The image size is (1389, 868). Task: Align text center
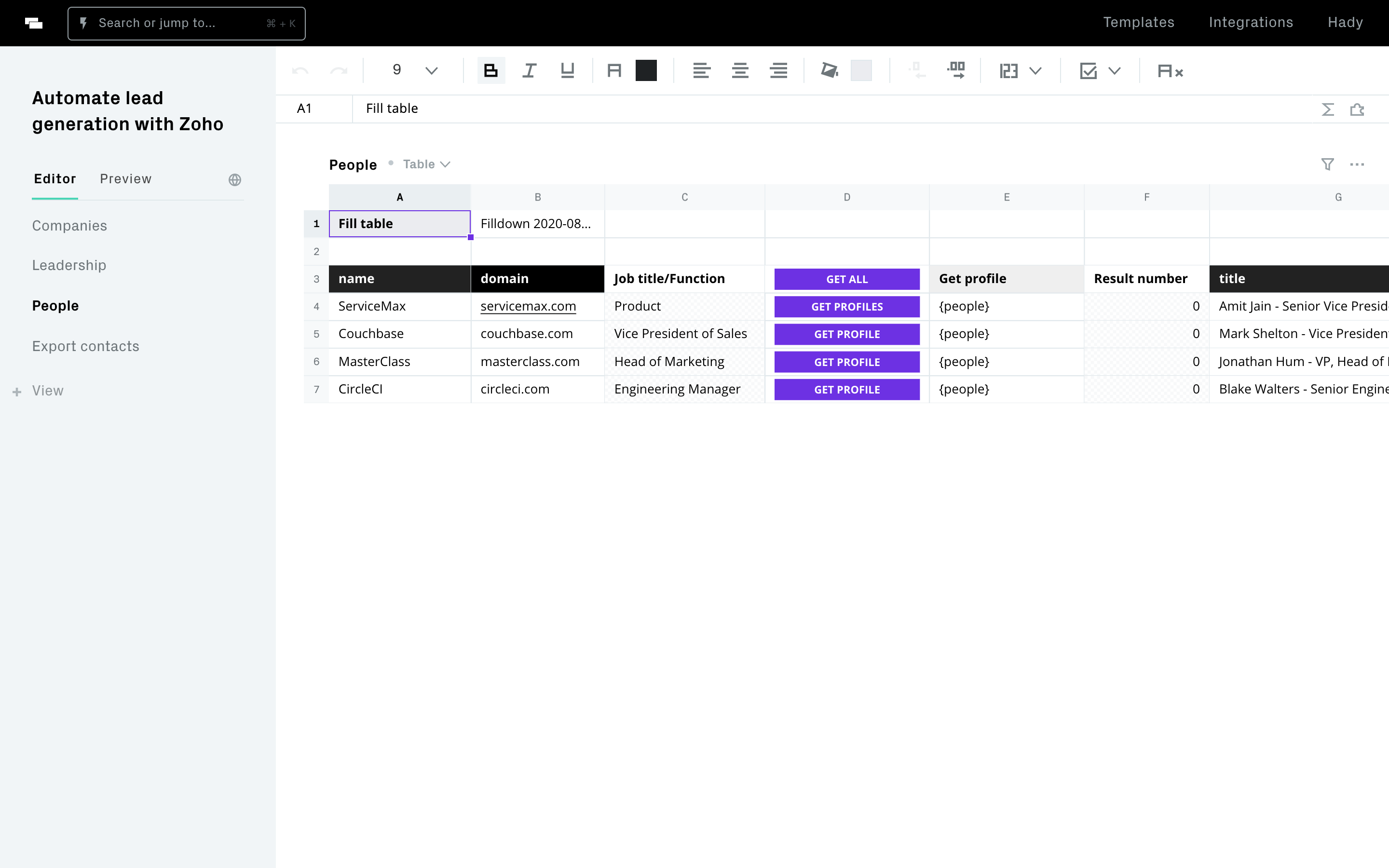coord(740,70)
